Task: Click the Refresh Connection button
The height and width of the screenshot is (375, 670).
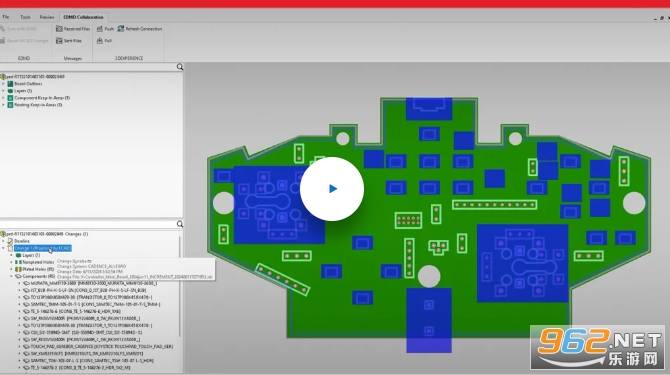Action: [140, 29]
